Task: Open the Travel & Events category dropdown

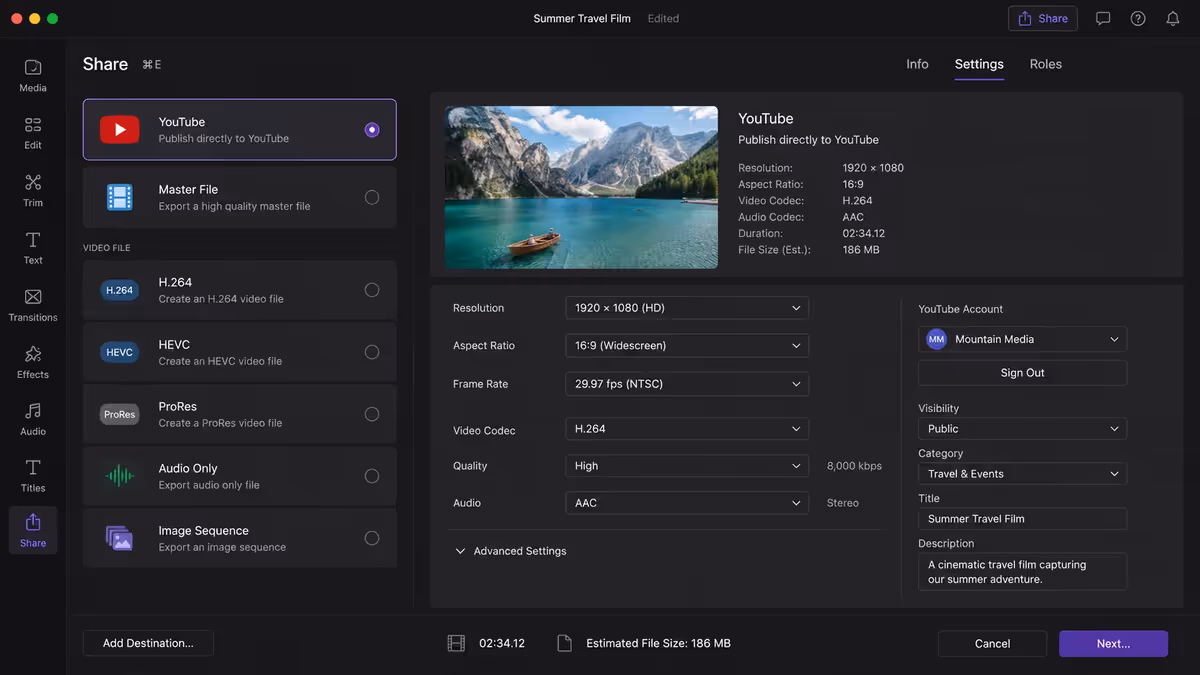Action: [x=1022, y=474]
